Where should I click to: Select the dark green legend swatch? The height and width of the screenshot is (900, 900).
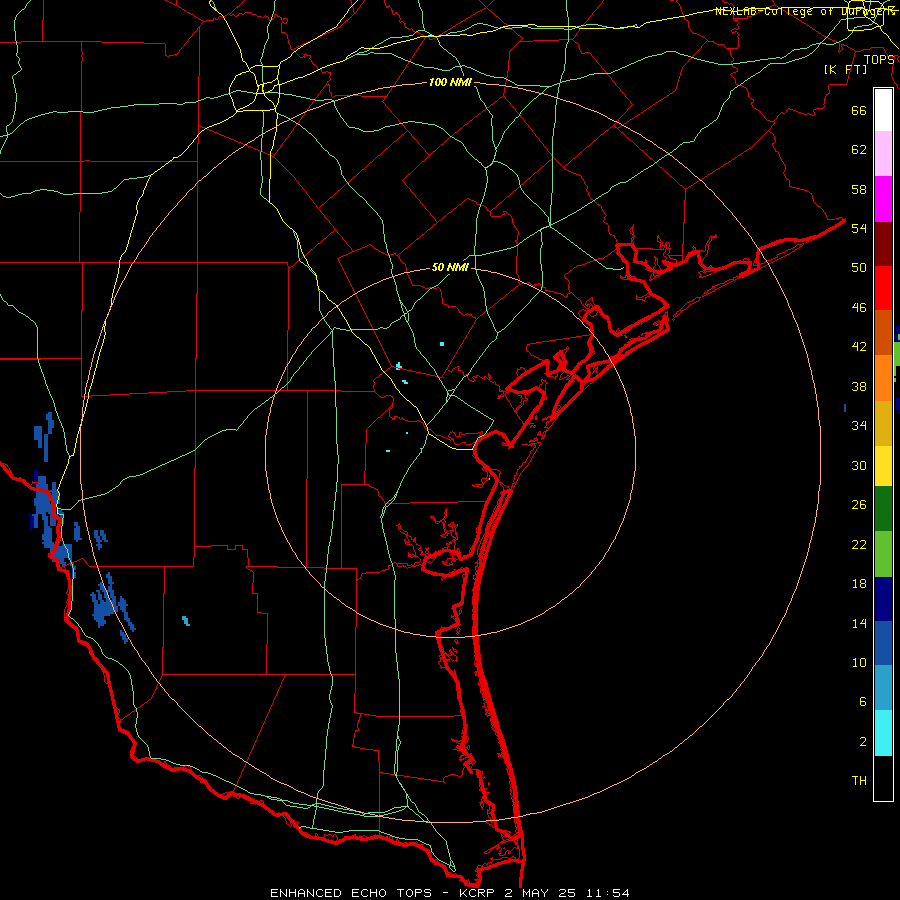click(x=883, y=509)
